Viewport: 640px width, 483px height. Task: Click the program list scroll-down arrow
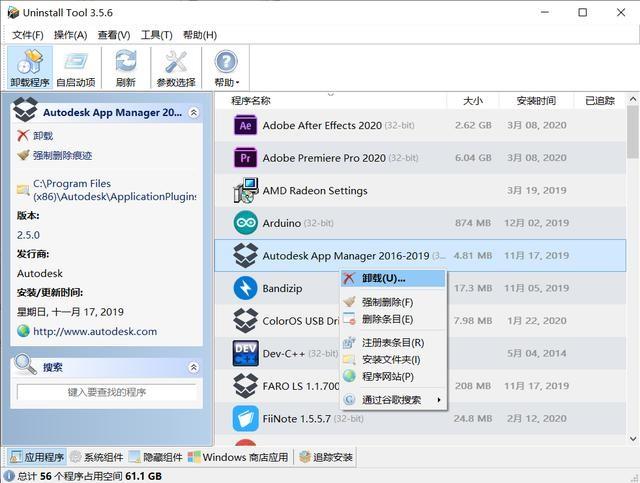pos(633,439)
